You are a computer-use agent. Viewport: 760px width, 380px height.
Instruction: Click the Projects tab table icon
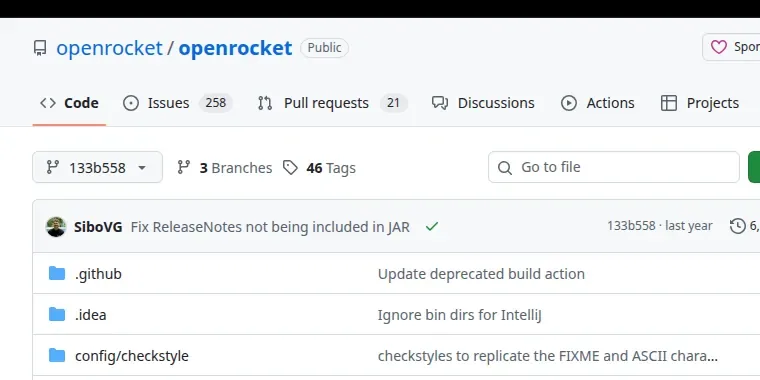[x=669, y=103]
